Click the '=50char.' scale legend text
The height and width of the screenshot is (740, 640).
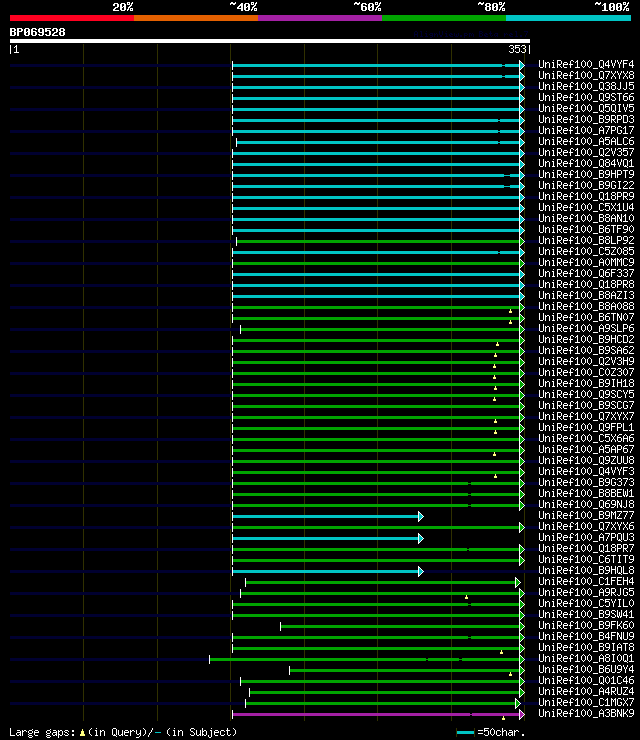[x=501, y=732]
